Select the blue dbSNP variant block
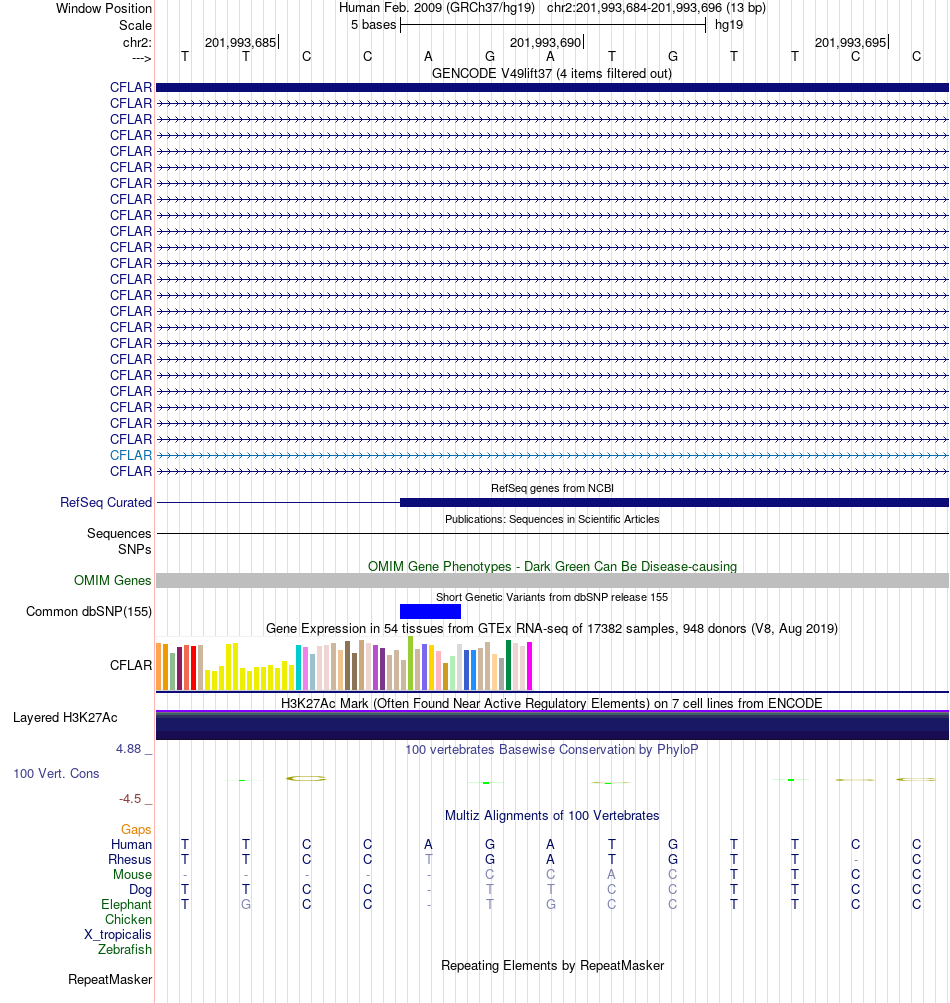The width and height of the screenshot is (950, 1003). pyautogui.click(x=430, y=611)
